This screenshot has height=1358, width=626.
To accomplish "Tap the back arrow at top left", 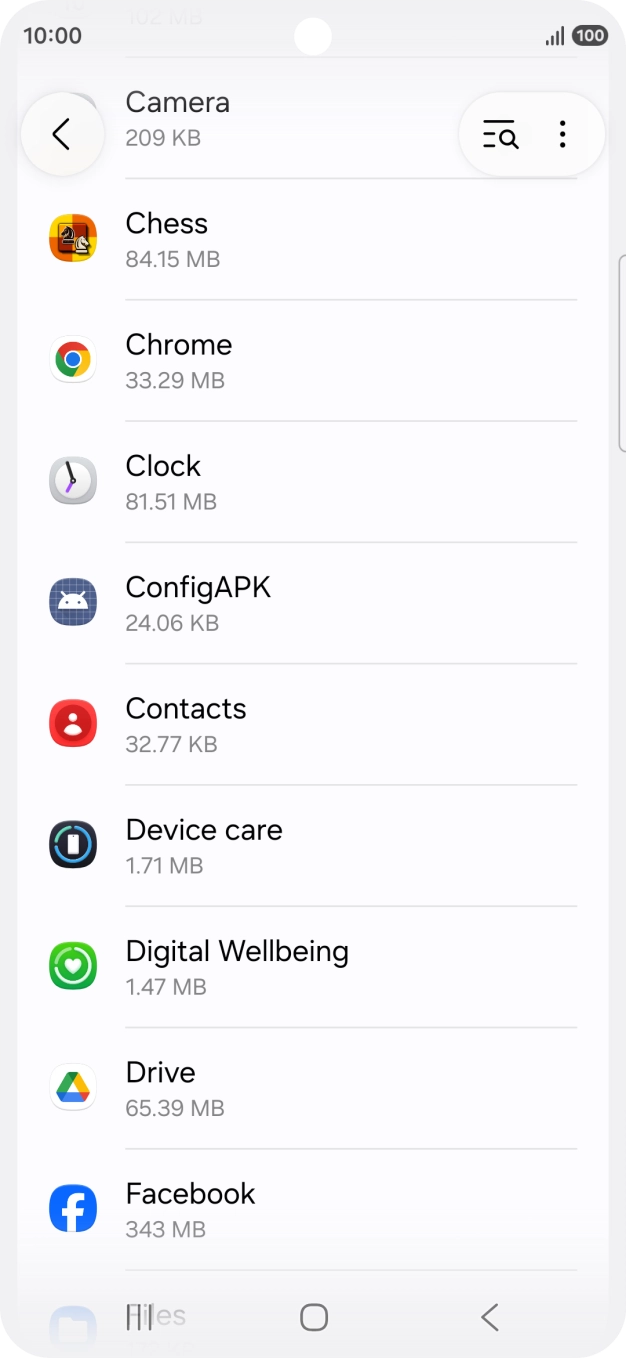I will click(x=62, y=133).
